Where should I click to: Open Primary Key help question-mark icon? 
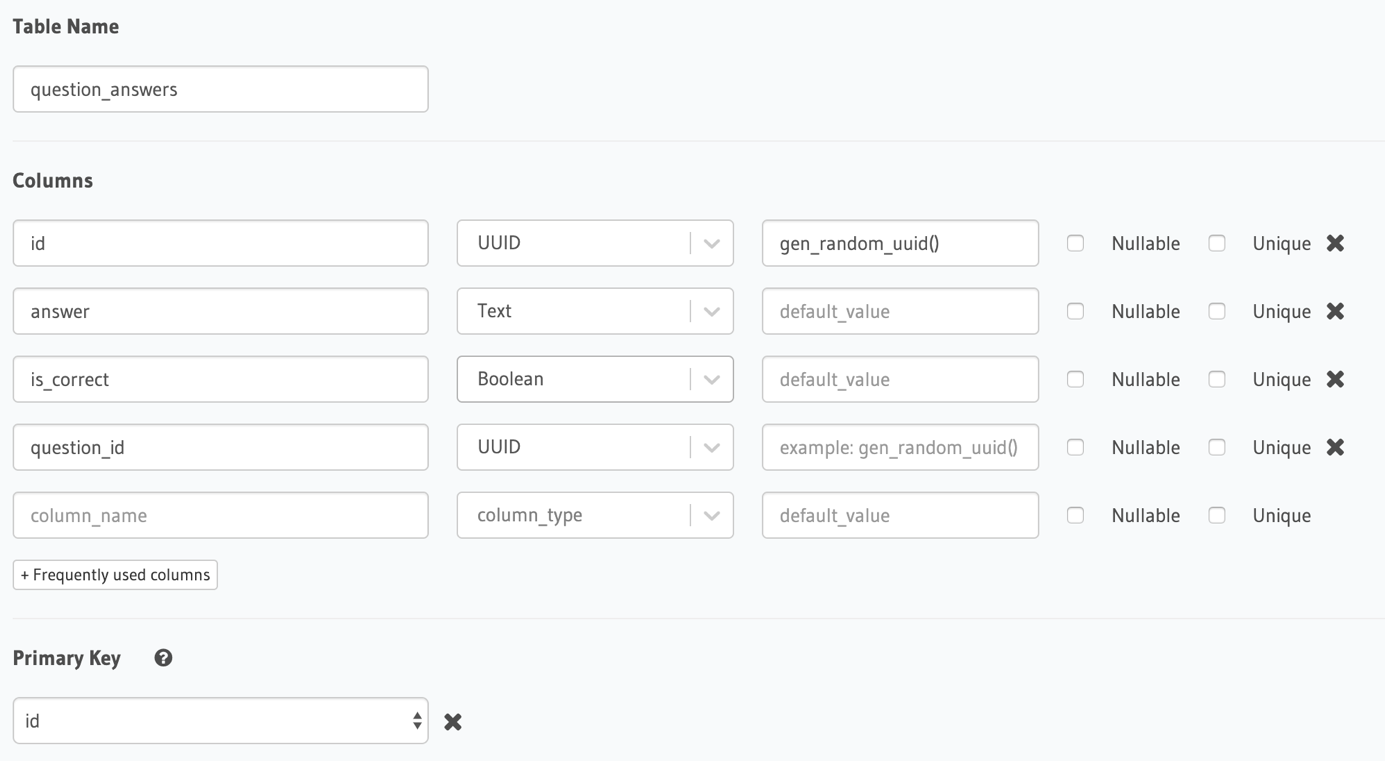164,658
